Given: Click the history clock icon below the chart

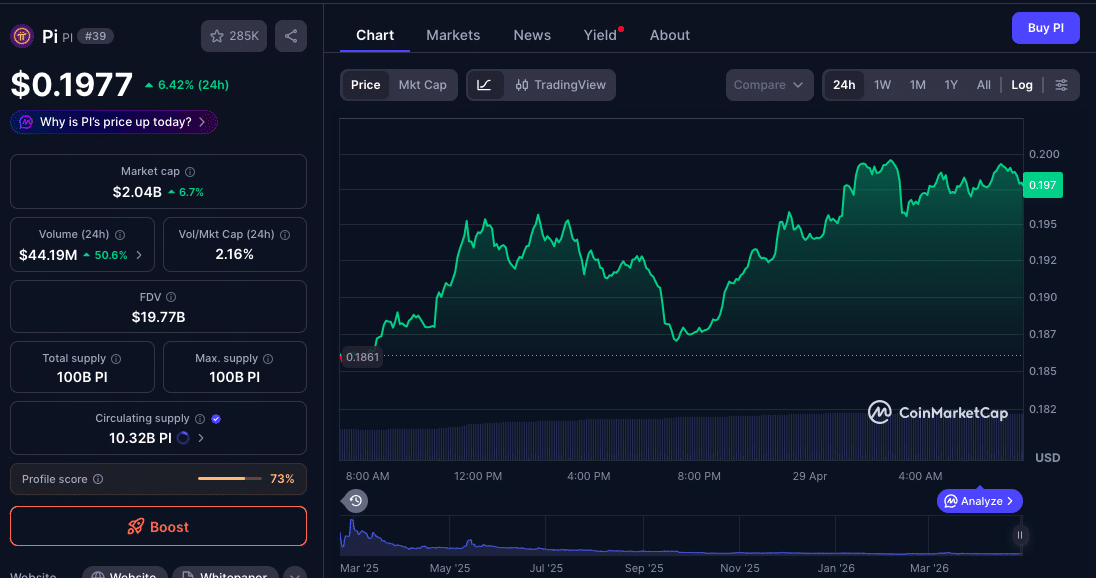Looking at the screenshot, I should pos(355,500).
